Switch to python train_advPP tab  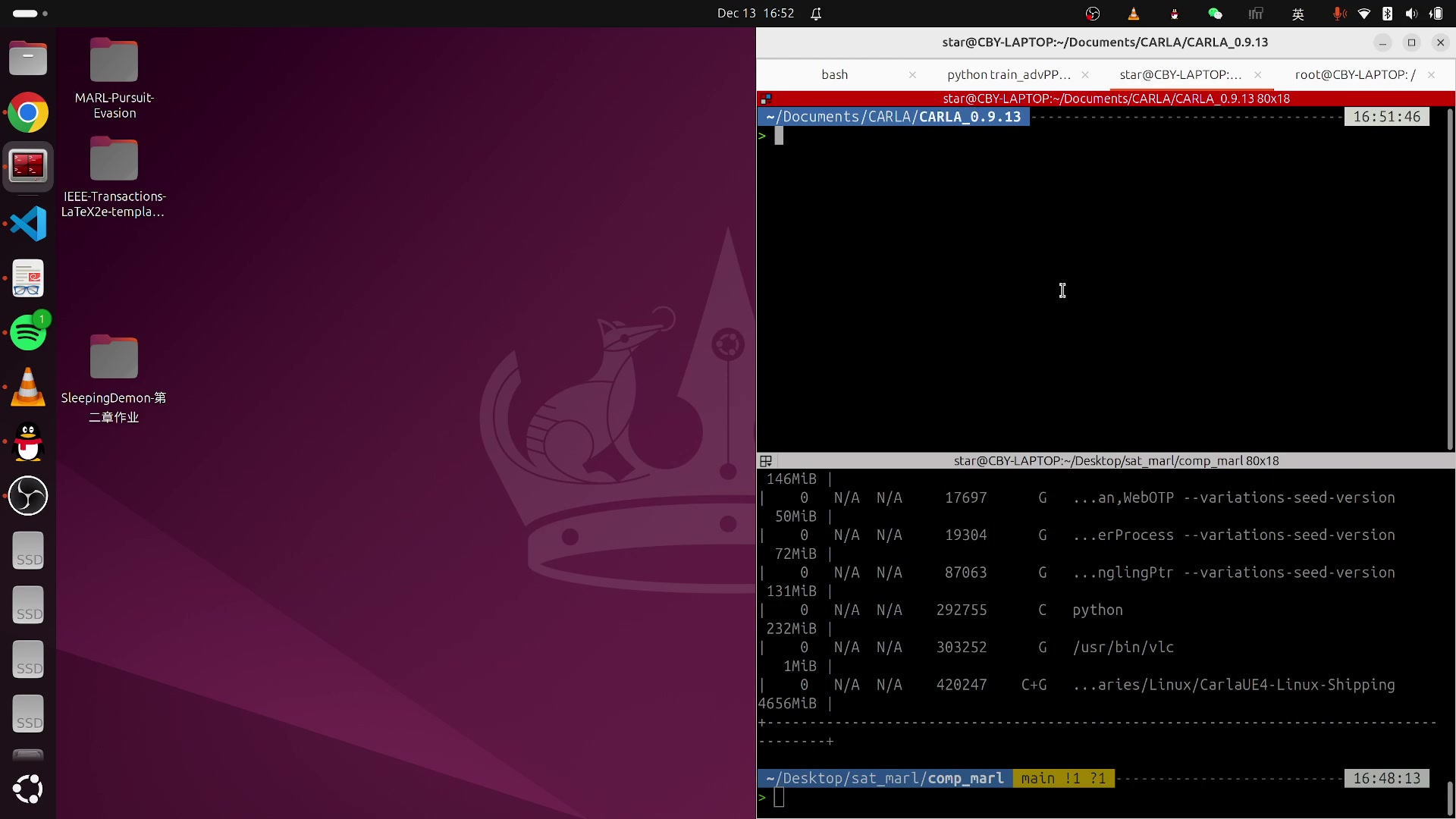1009,74
